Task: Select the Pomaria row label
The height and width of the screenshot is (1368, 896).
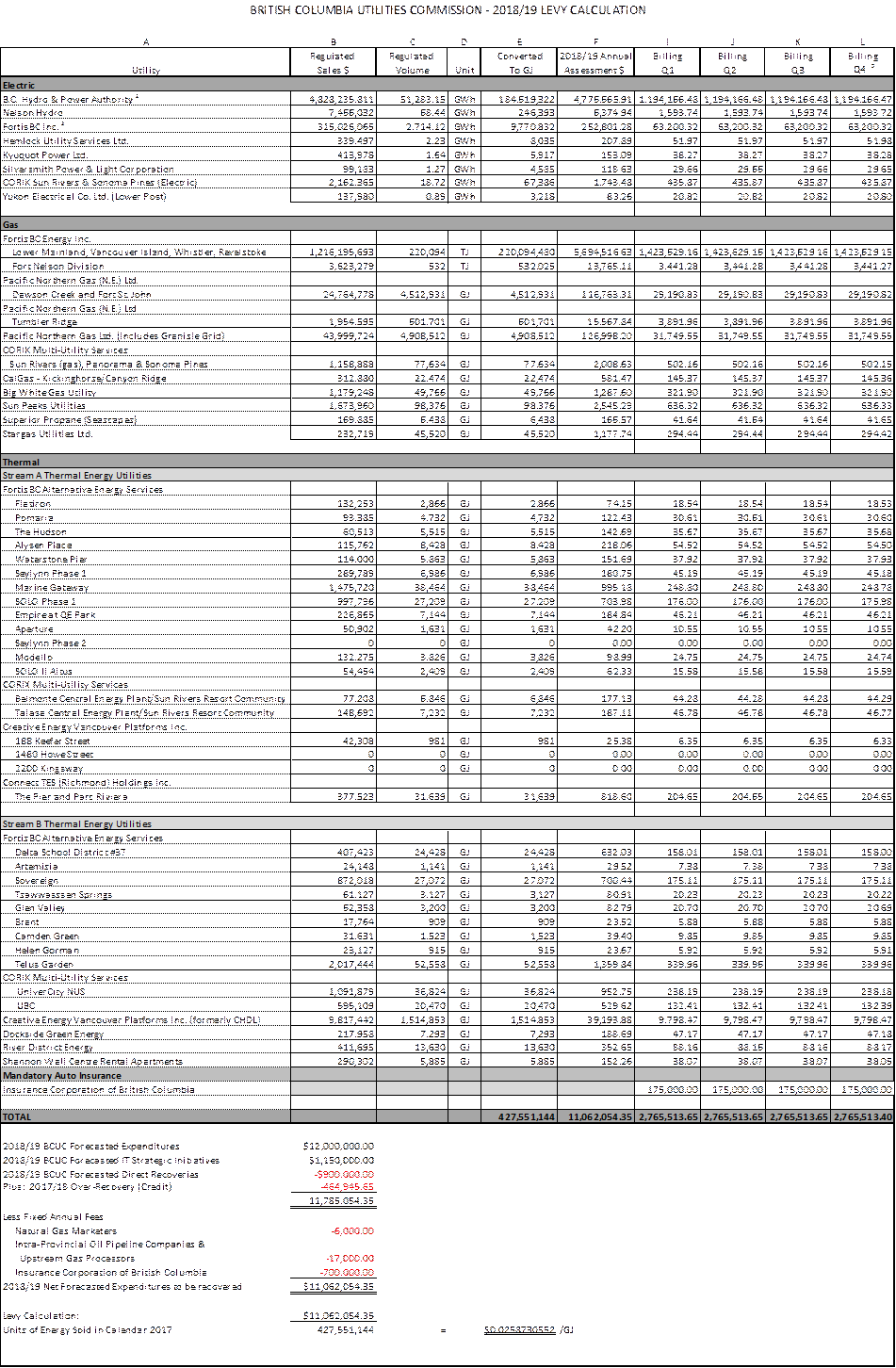Action: tap(34, 518)
